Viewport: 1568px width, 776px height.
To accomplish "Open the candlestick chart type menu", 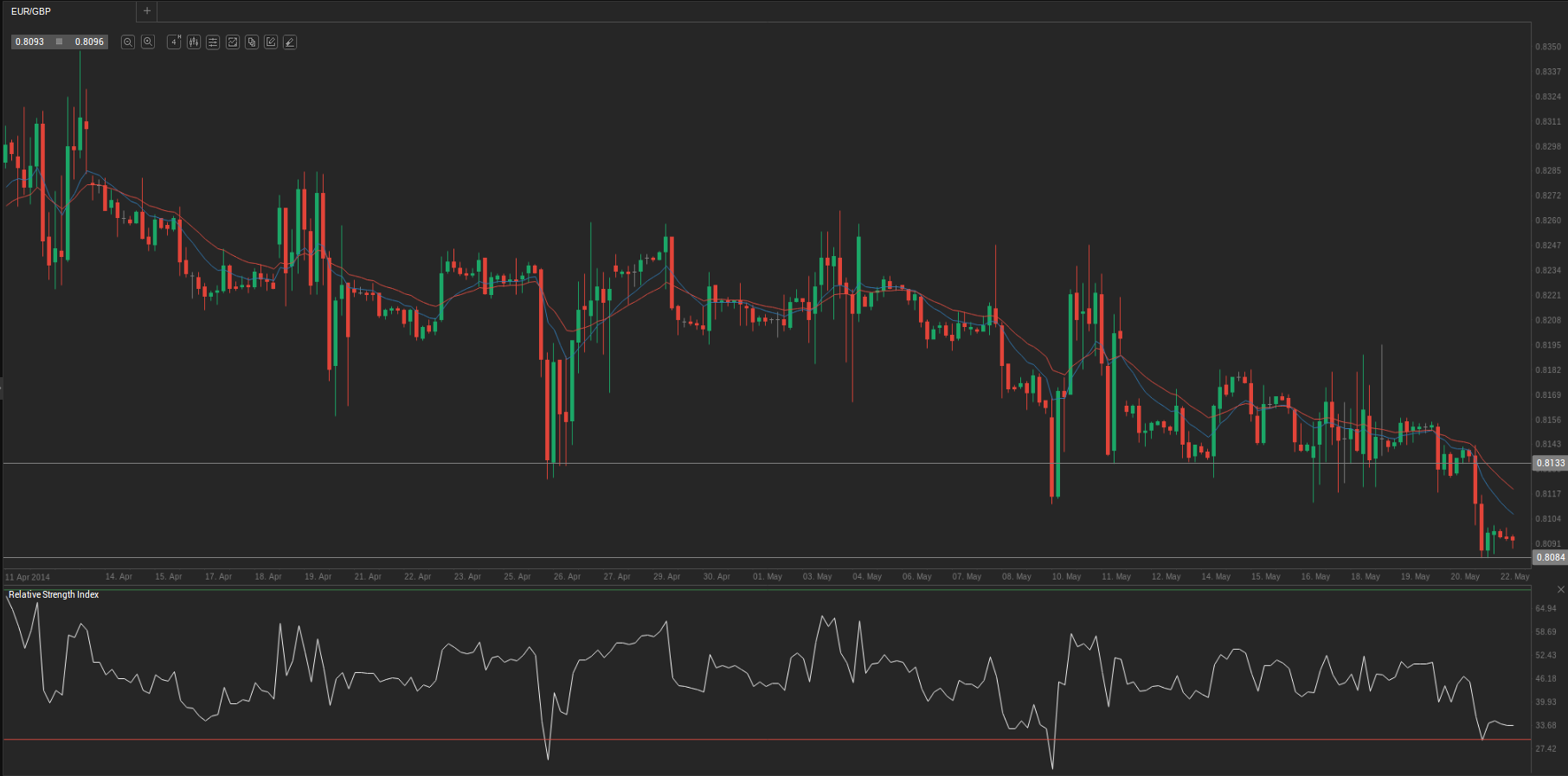I will coord(194,42).
